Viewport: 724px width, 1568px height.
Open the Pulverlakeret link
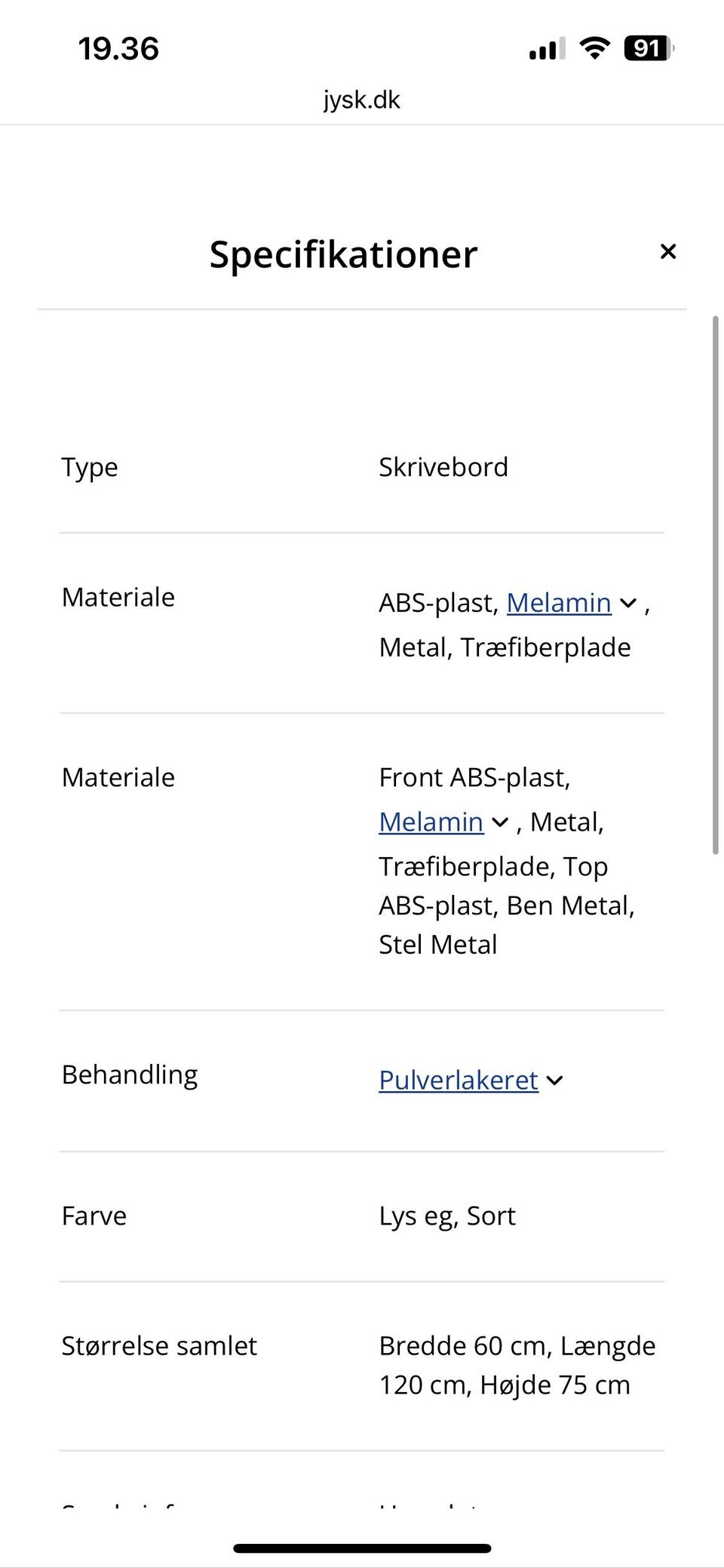pyautogui.click(x=459, y=1080)
